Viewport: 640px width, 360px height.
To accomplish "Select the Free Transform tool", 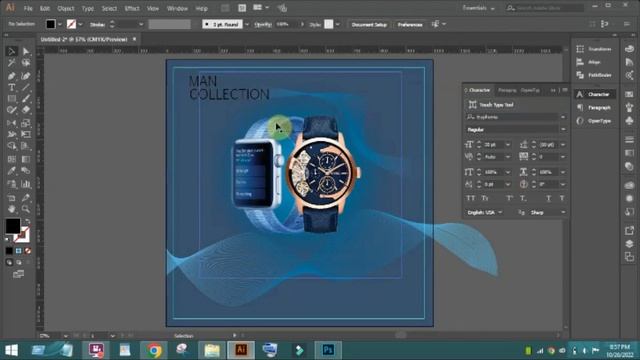I will 26,134.
